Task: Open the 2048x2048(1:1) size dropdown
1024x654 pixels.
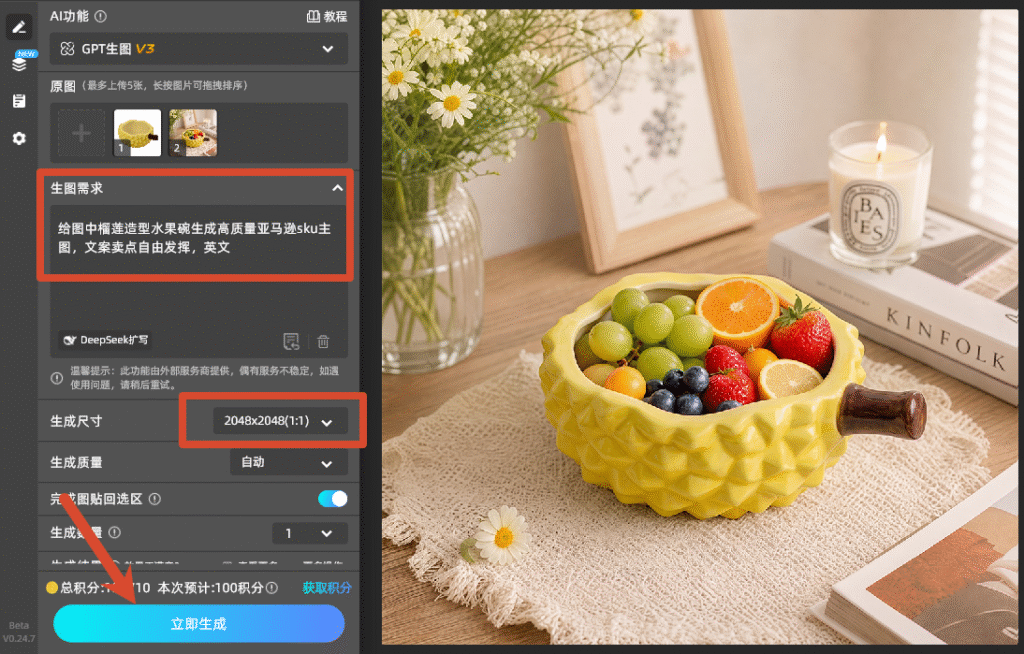Action: point(280,421)
